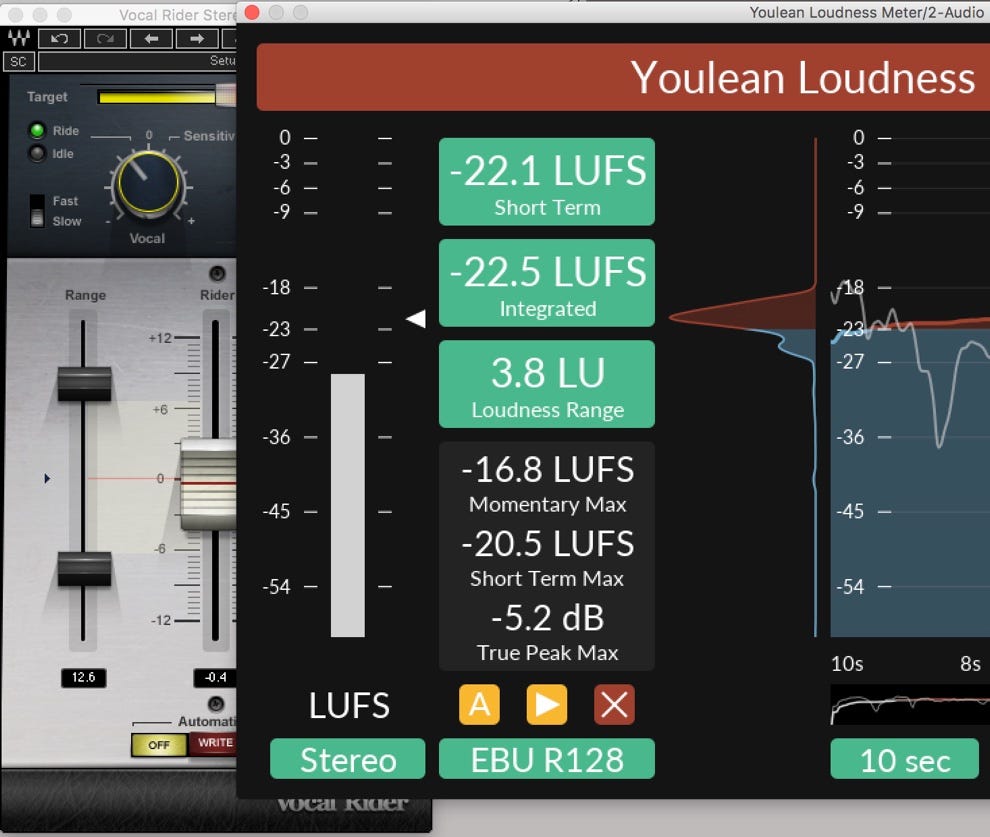This screenshot has height=837, width=990.
Task: Click the loudness history mini overview
Action: point(910,704)
